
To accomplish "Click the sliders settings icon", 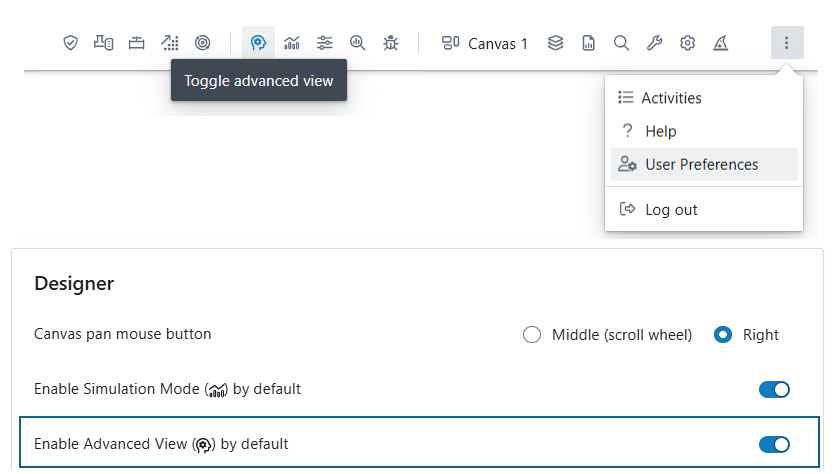I will coord(325,43).
